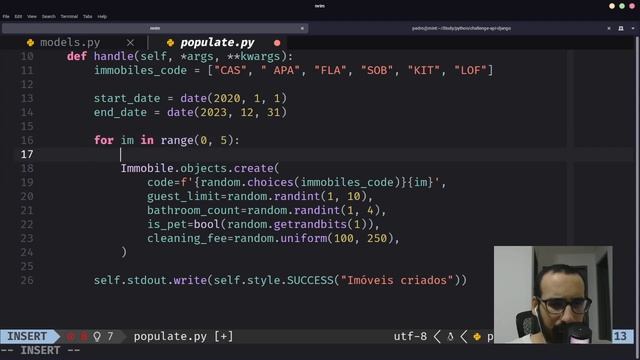Place cursor on 'handle' function name
Image resolution: width=640 pixels, height=360 pixels.
click(113, 56)
